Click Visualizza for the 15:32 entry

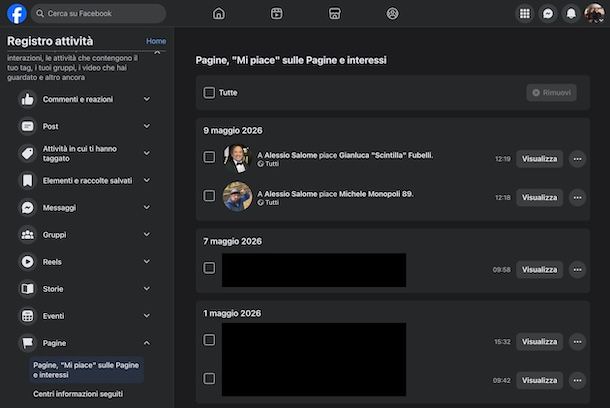coord(540,341)
